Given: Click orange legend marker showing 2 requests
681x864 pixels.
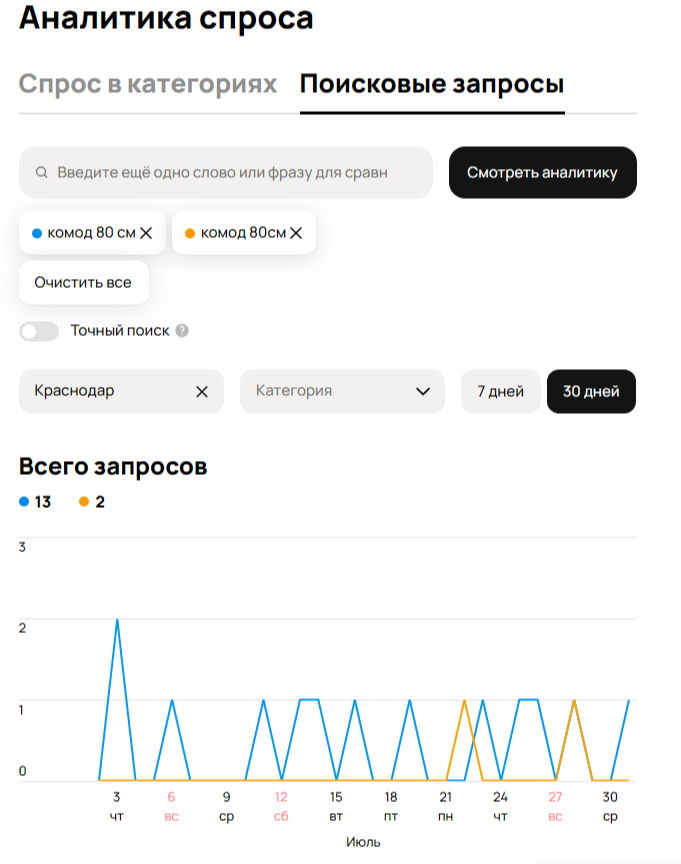Looking at the screenshot, I should coord(84,501).
